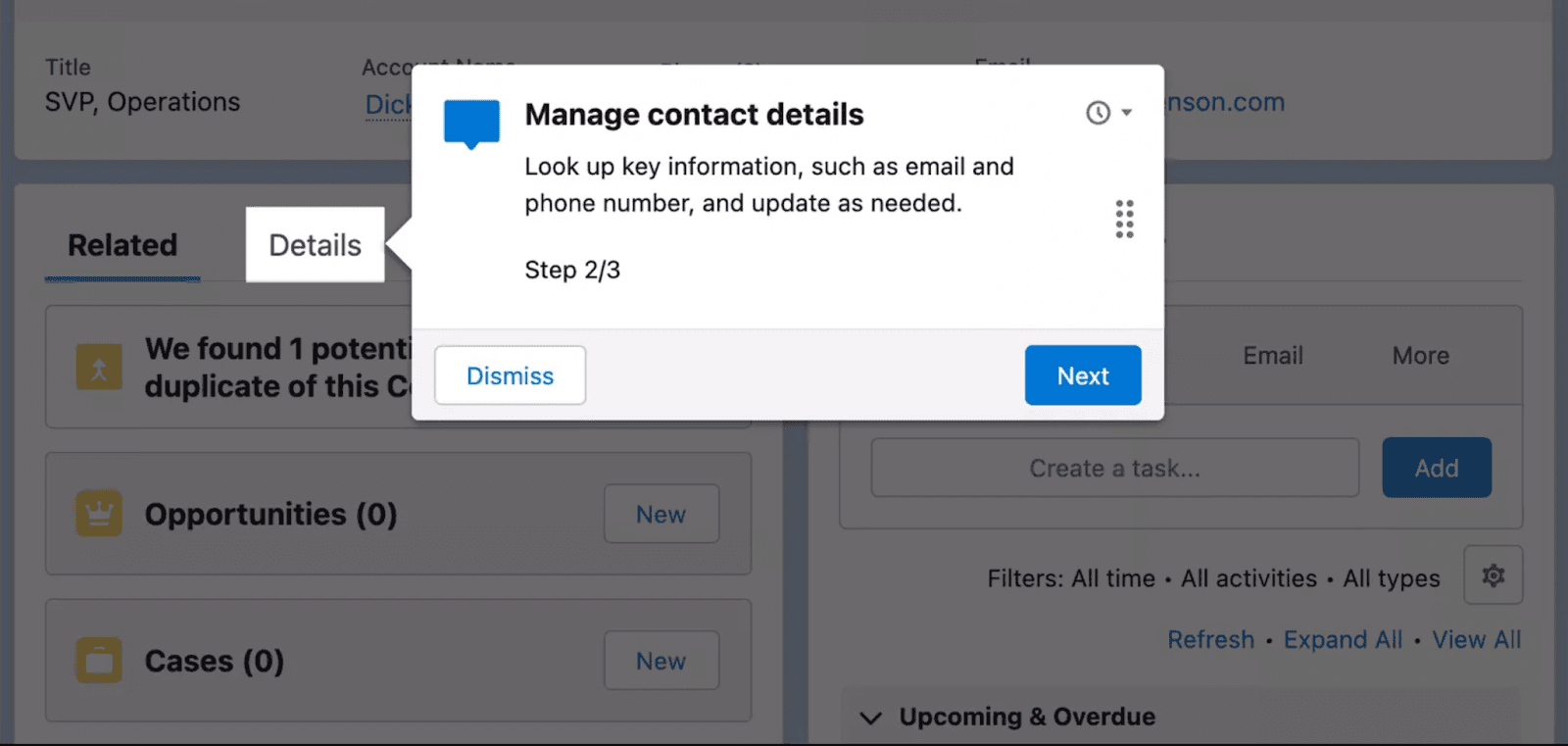Click Expand All in the activity panel
Screen dimensions: 1568x746
pos(1343,638)
